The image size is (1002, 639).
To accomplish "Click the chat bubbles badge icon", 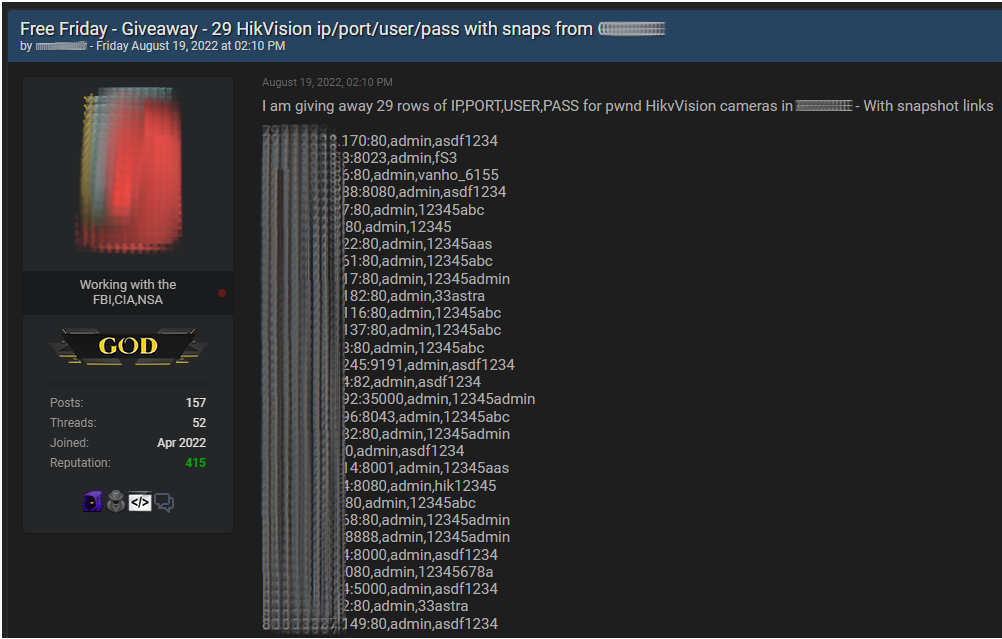I will click(164, 503).
